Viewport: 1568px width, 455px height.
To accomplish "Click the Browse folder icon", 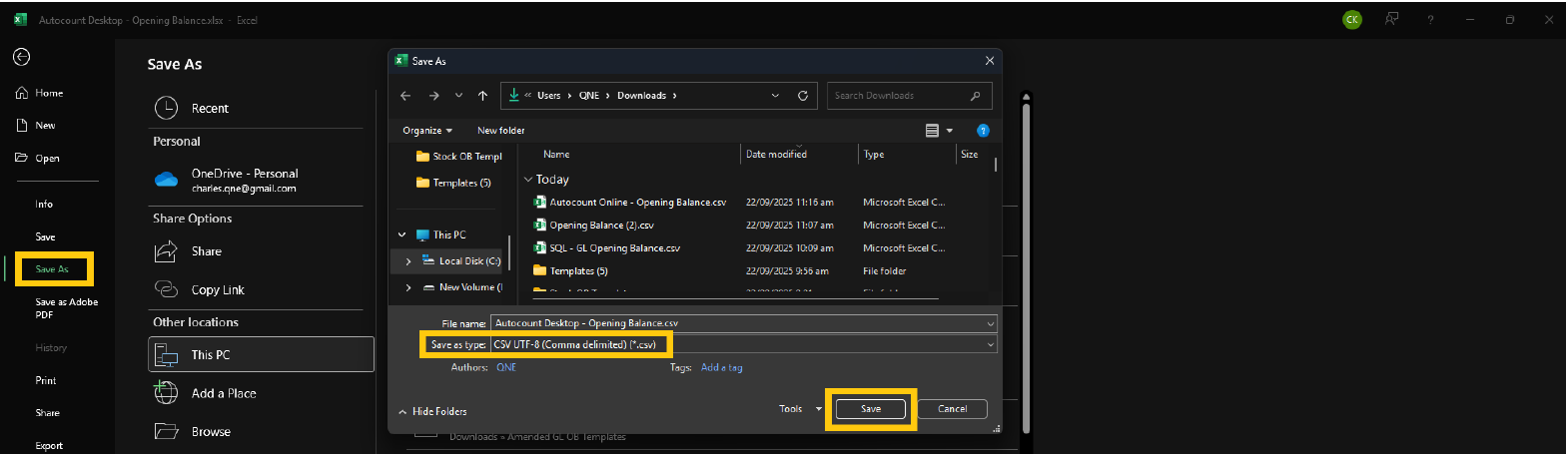I will click(166, 431).
